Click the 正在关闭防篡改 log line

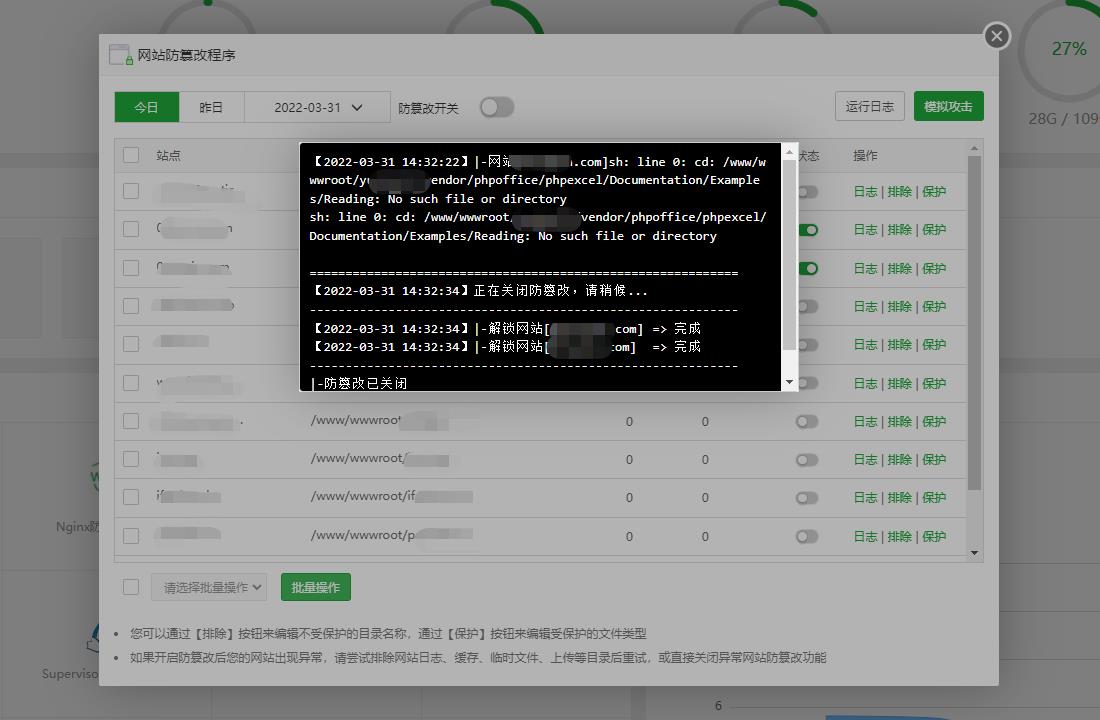(x=478, y=291)
